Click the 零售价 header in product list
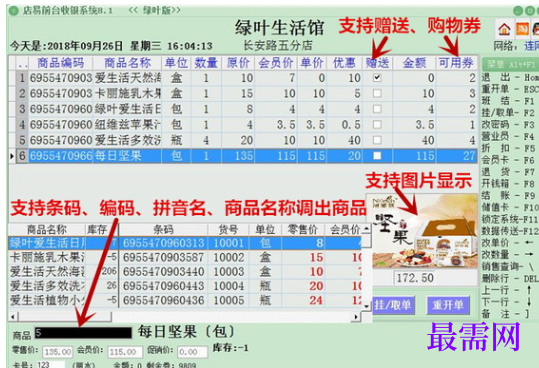 [302, 230]
